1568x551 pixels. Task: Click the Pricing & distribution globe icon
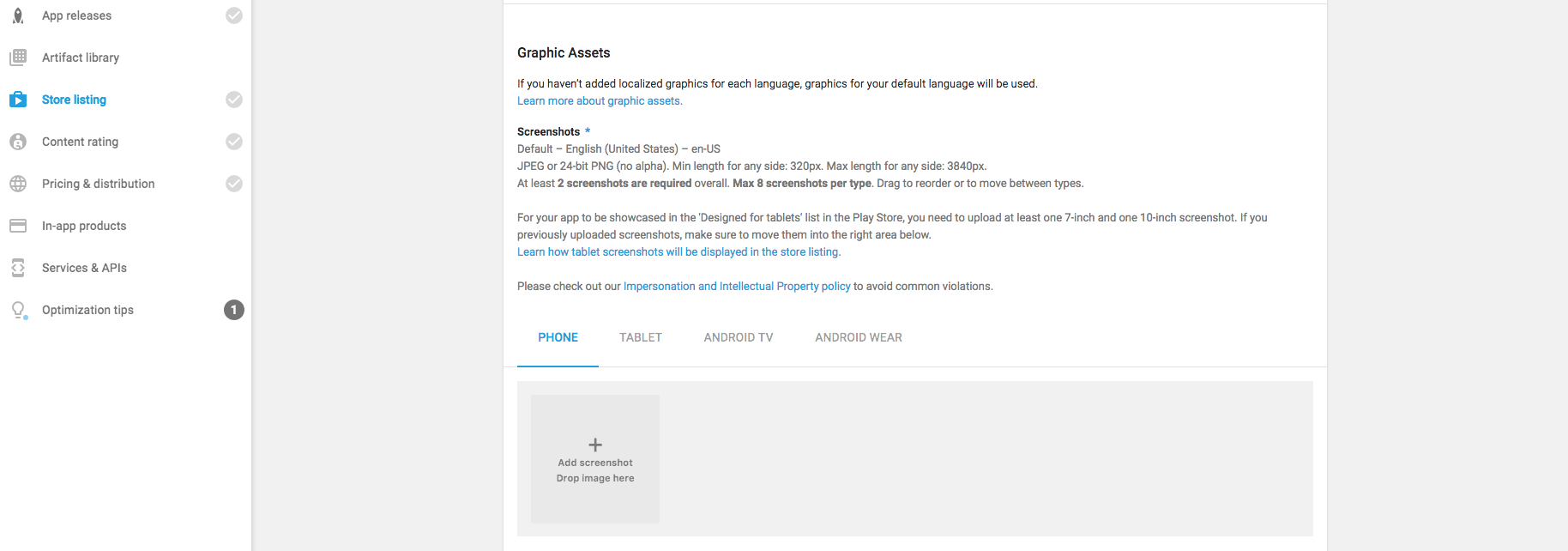18,184
